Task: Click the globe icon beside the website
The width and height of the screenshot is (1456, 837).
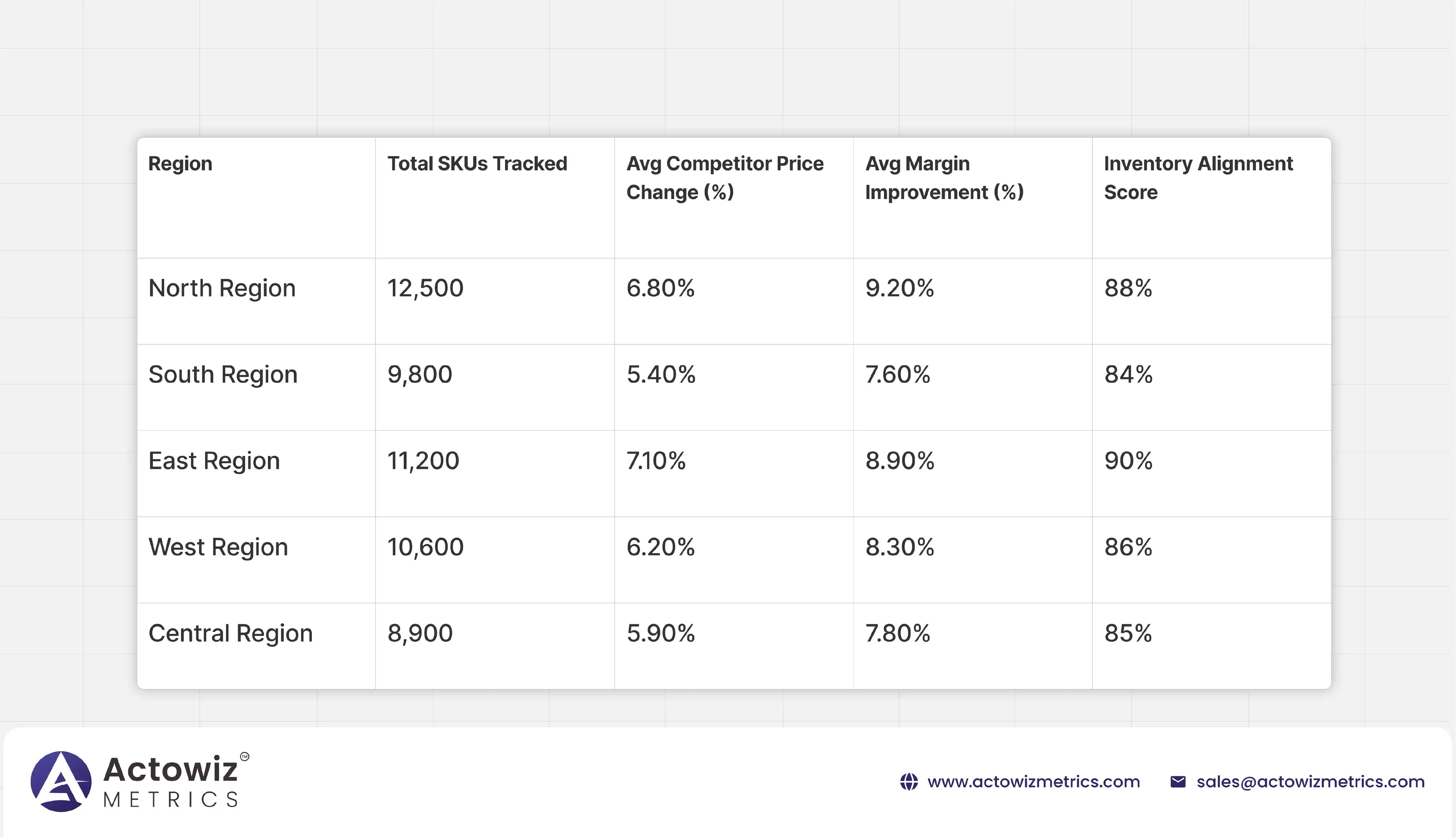Action: point(909,782)
